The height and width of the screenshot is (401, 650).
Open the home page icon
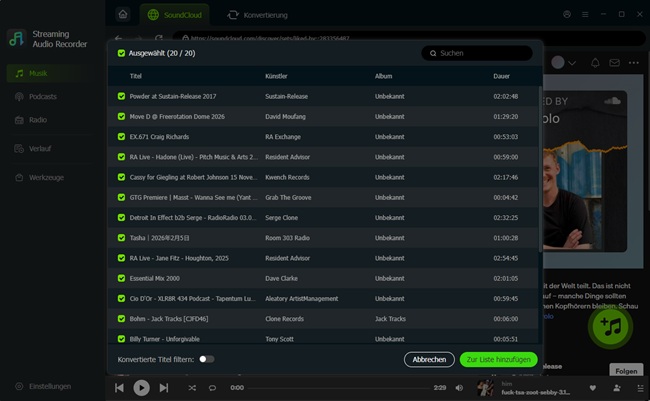123,15
